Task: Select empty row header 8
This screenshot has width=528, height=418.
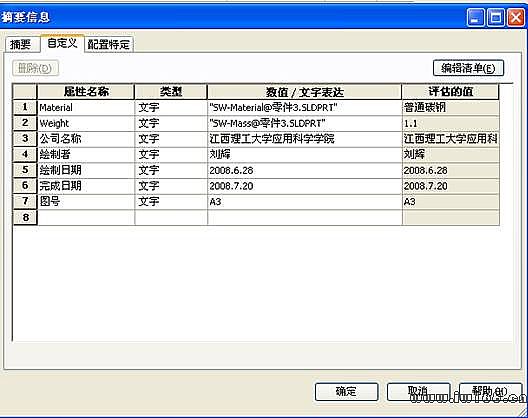Action: (x=25, y=217)
